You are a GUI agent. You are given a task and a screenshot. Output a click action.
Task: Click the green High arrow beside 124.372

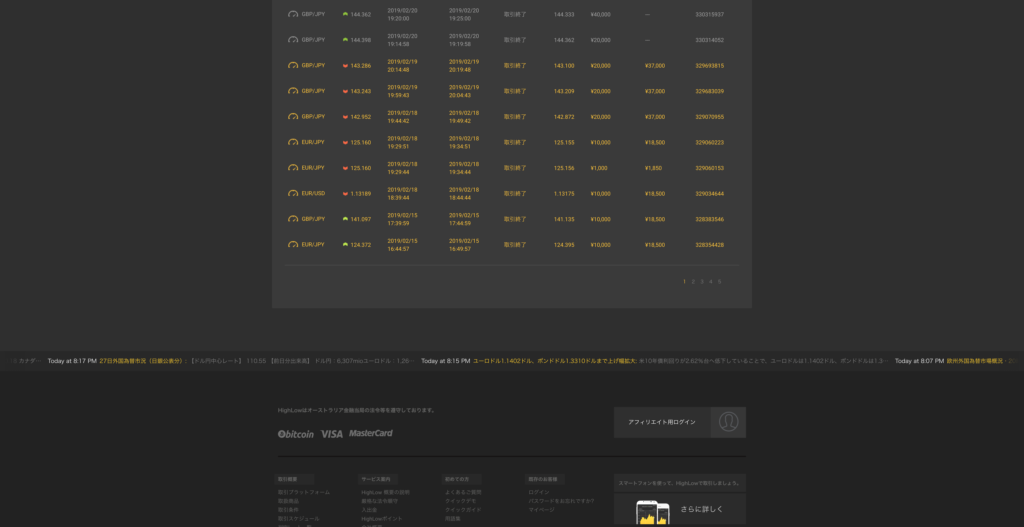coord(345,244)
